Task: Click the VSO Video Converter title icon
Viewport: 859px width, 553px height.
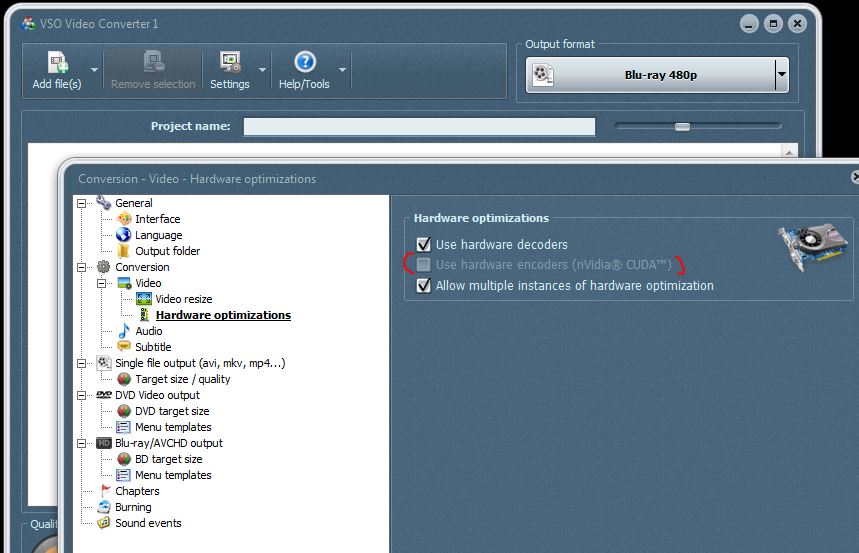Action: 28,24
